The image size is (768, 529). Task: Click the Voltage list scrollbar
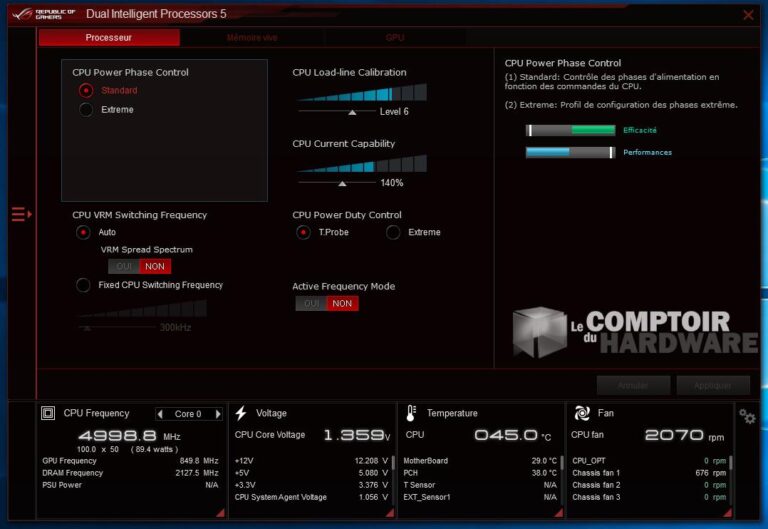click(393, 463)
